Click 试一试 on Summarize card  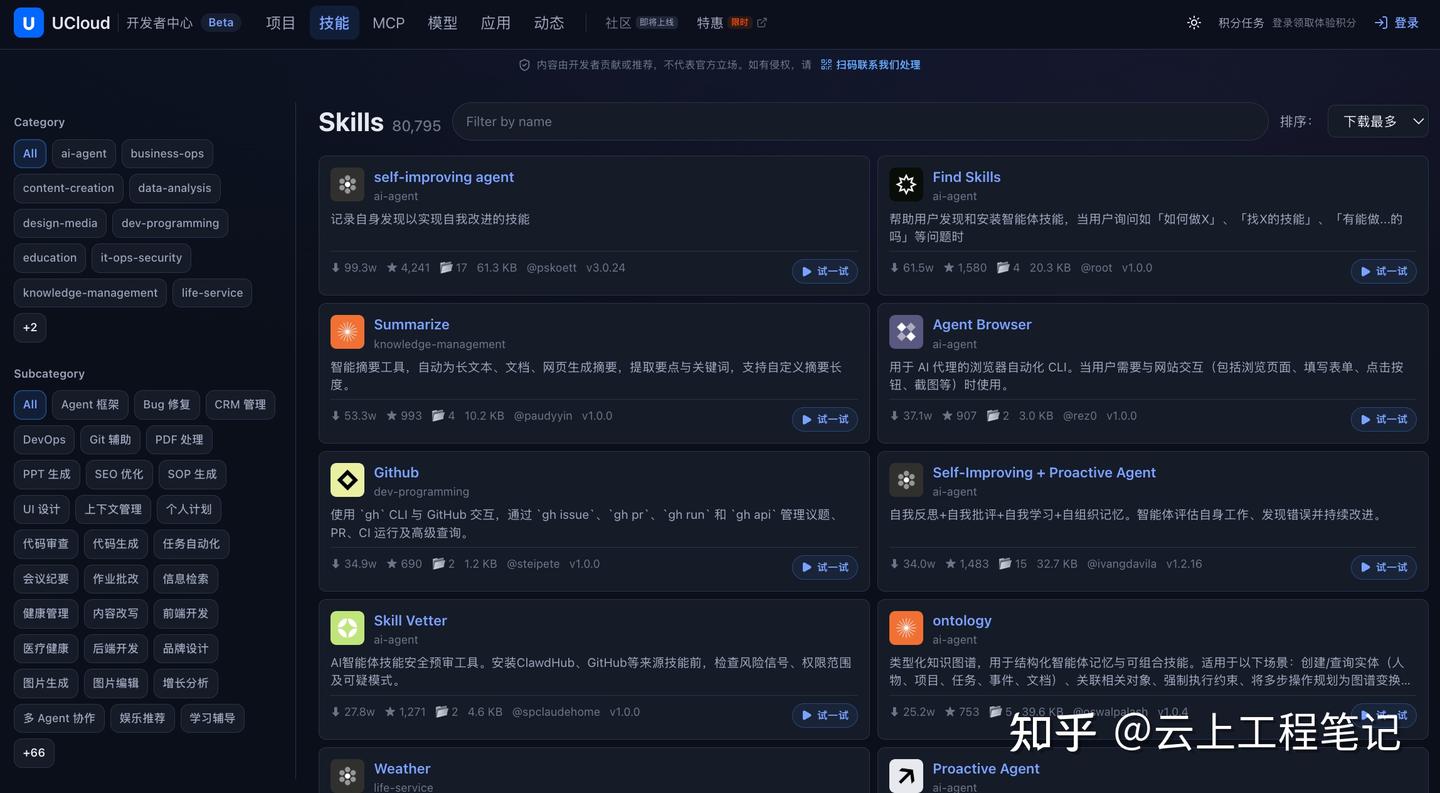[825, 419]
